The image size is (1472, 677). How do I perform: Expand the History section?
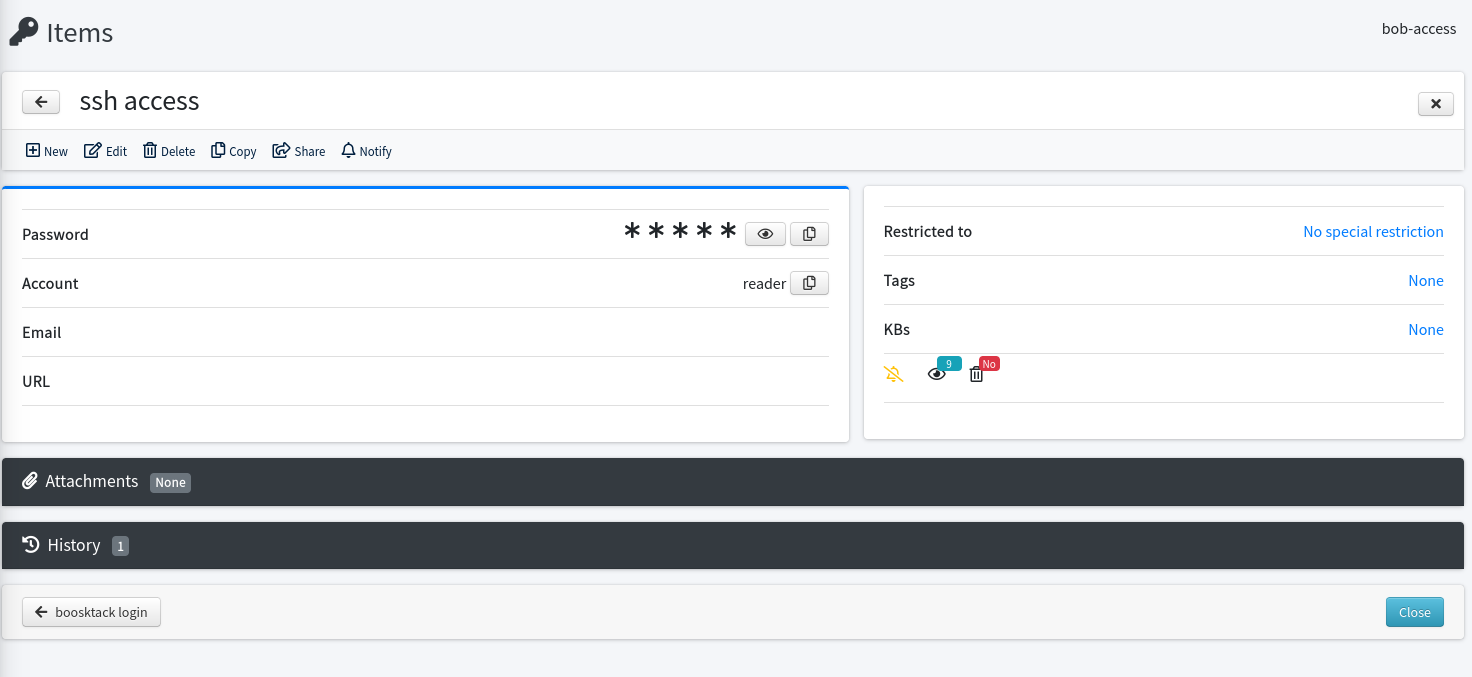tap(73, 546)
